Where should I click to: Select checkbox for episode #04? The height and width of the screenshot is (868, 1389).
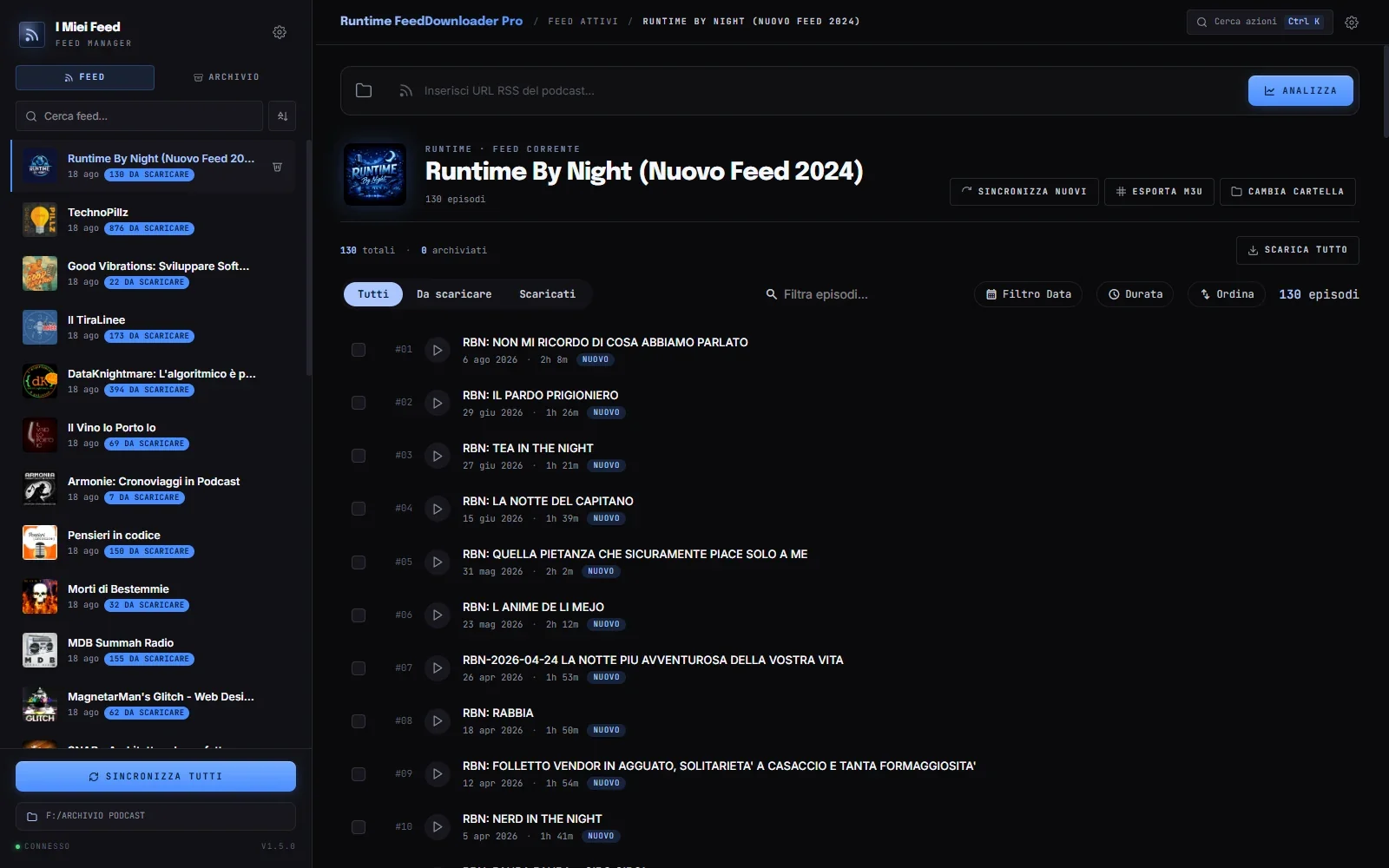(359, 509)
